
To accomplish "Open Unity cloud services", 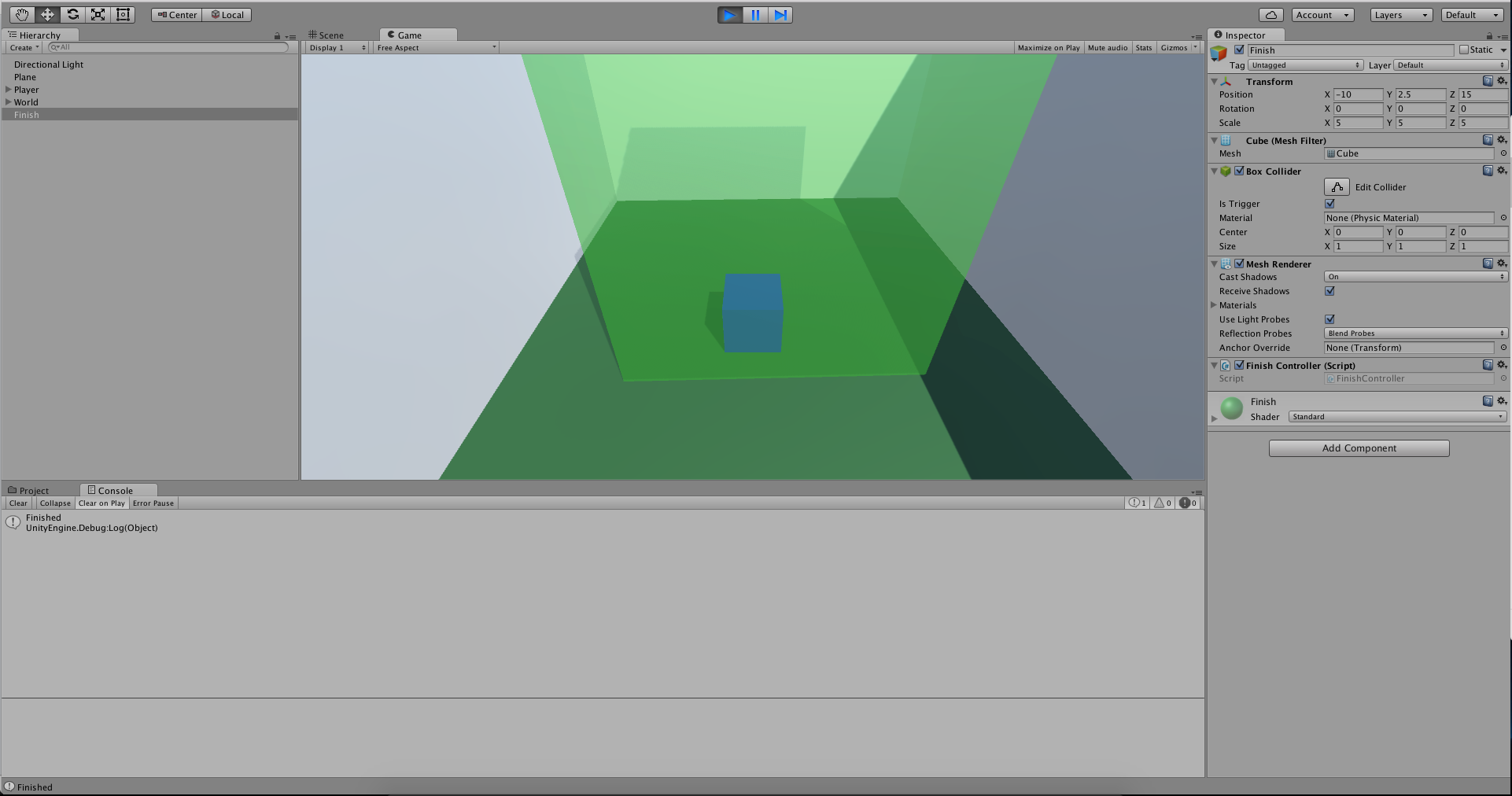I will tap(1270, 14).
